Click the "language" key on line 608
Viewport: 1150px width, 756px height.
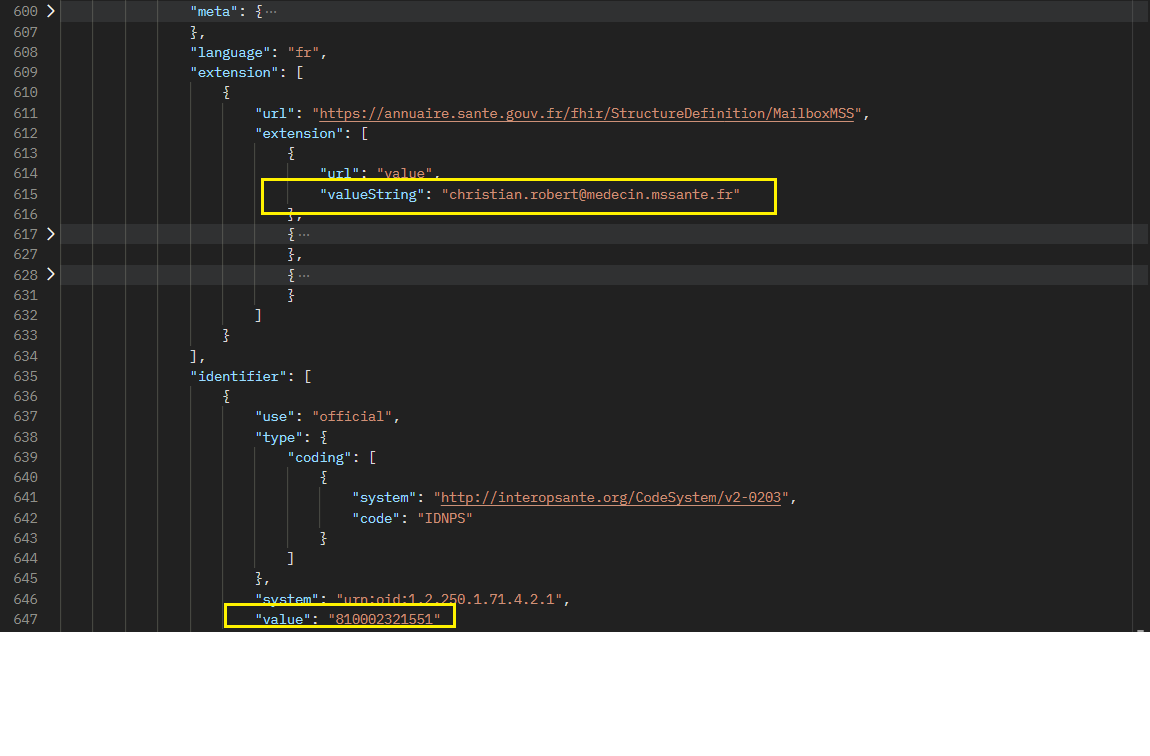pyautogui.click(x=230, y=52)
